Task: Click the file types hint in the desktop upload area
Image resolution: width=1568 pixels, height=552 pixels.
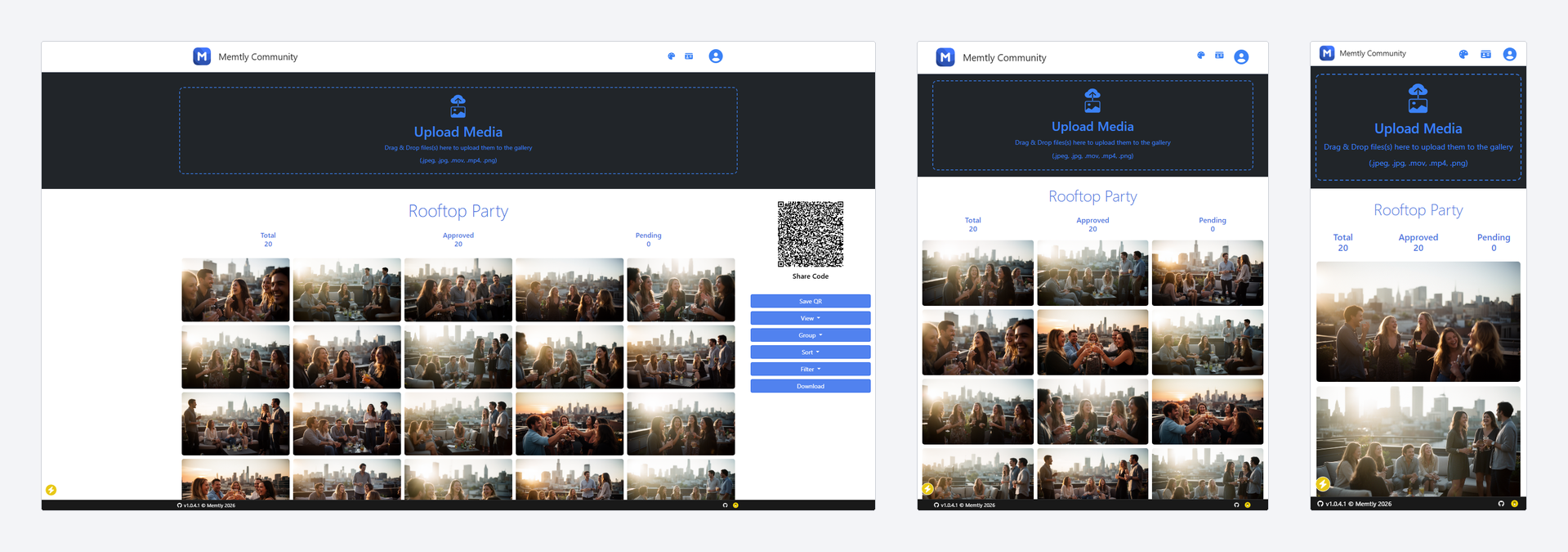Action: (x=458, y=160)
